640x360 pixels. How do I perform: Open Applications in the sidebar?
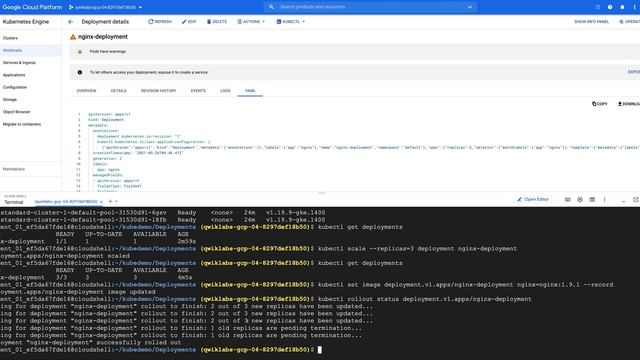[14, 75]
